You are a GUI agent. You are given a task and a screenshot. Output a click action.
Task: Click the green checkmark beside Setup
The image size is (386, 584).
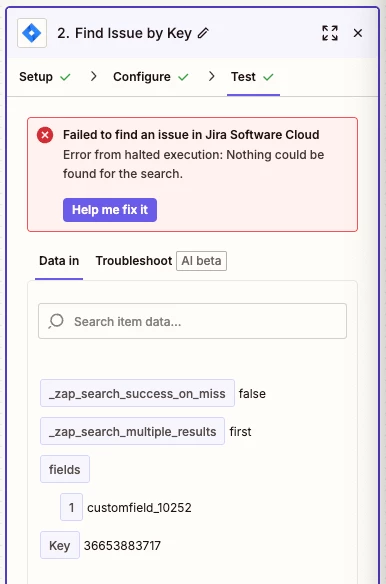click(65, 77)
